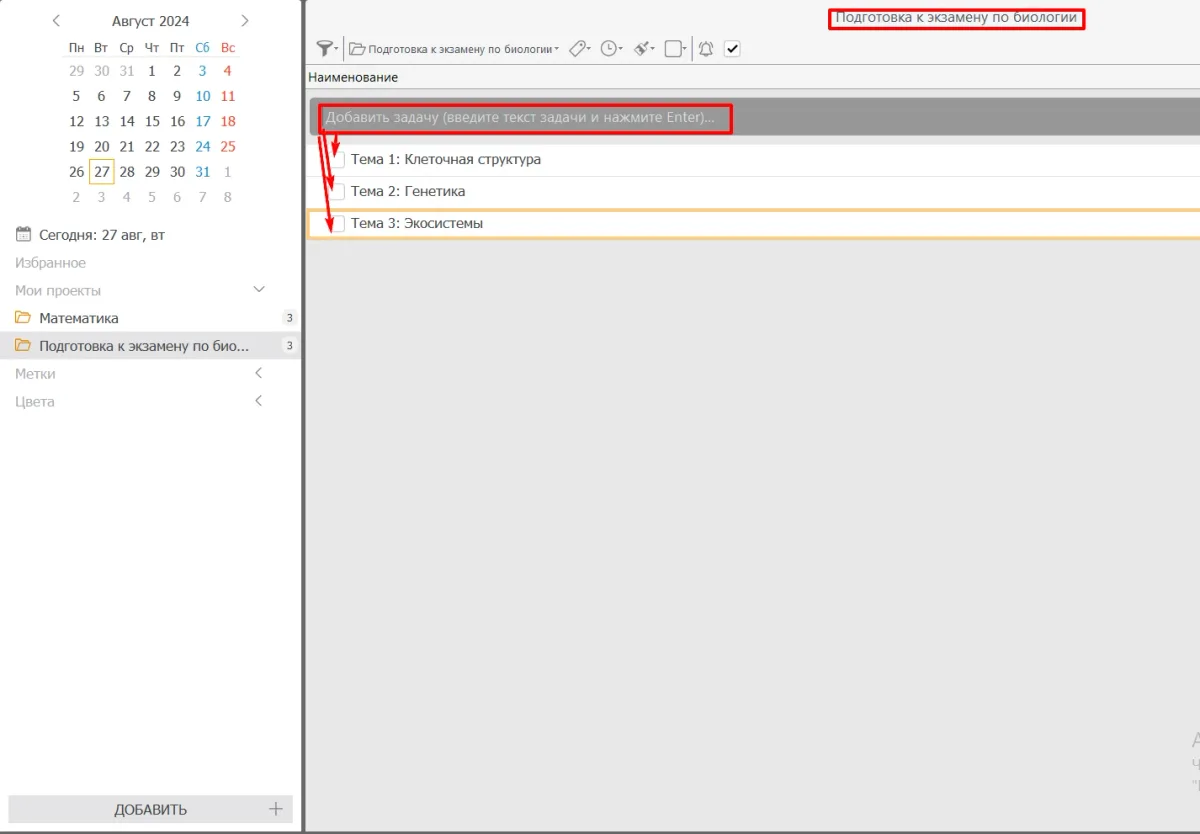Click the empty square icon in toolbar
1200x834 pixels.
point(674,48)
